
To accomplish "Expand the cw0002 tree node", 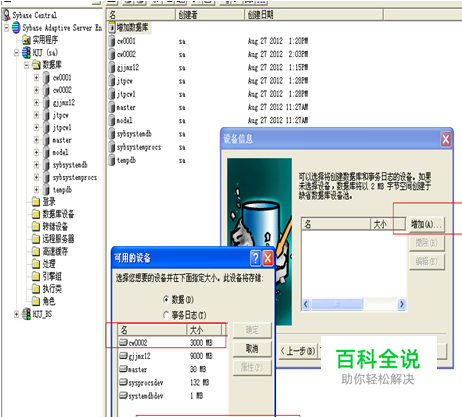I will (x=36, y=90).
